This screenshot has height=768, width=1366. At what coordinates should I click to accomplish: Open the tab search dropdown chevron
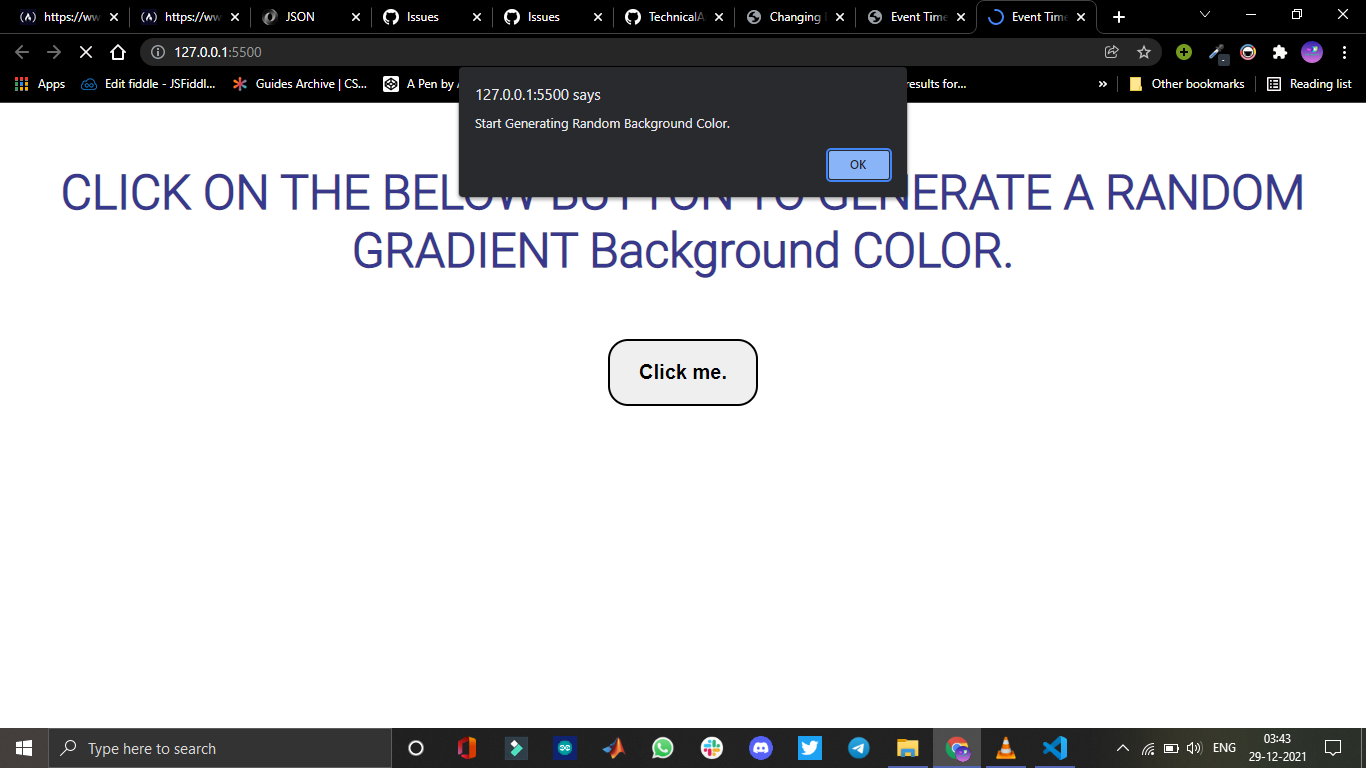[1205, 14]
